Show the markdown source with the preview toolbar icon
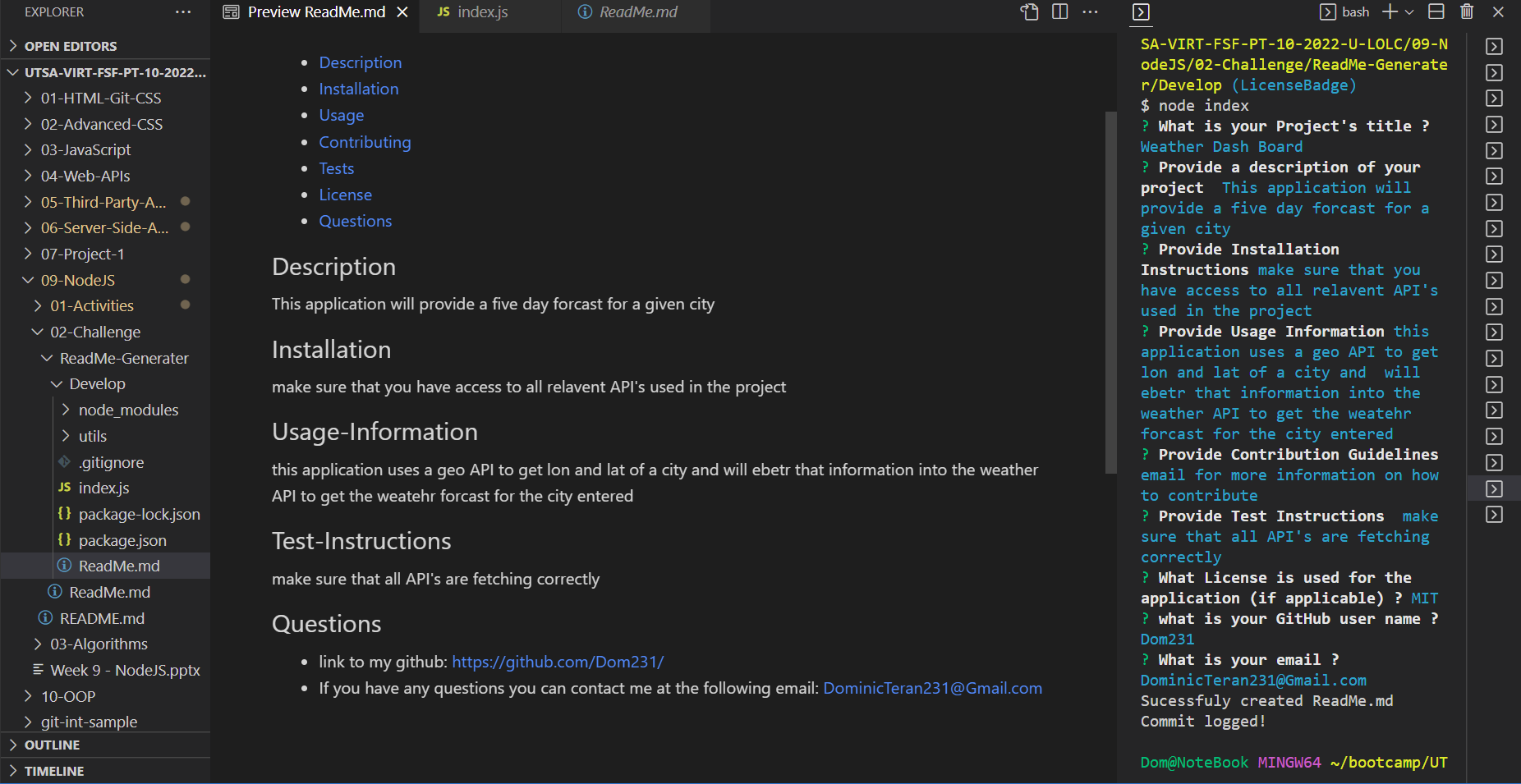The height and width of the screenshot is (784, 1521). pyautogui.click(x=1029, y=11)
